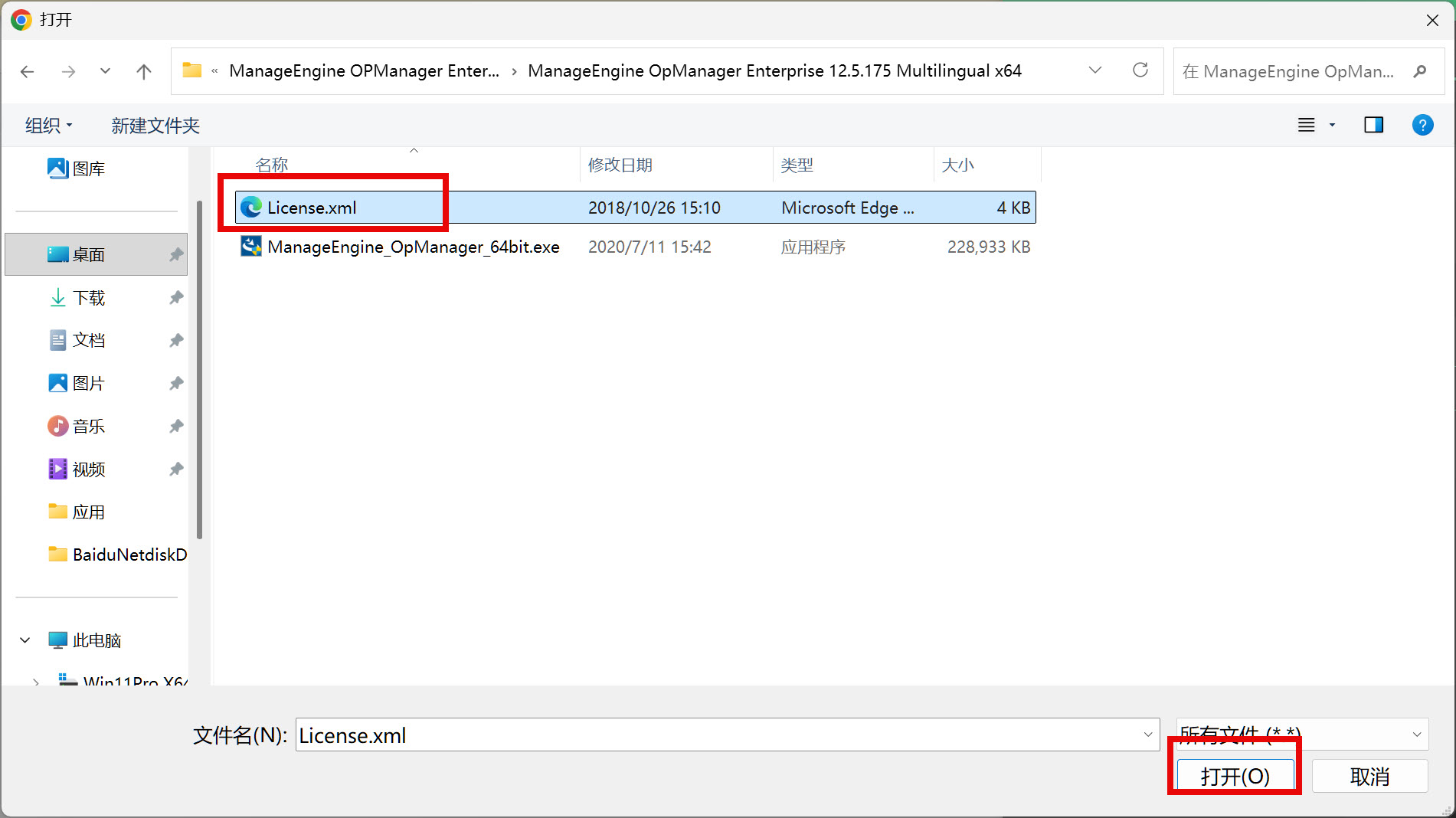Refresh the current folder listing
Viewport: 1456px width, 818px height.
(1140, 70)
